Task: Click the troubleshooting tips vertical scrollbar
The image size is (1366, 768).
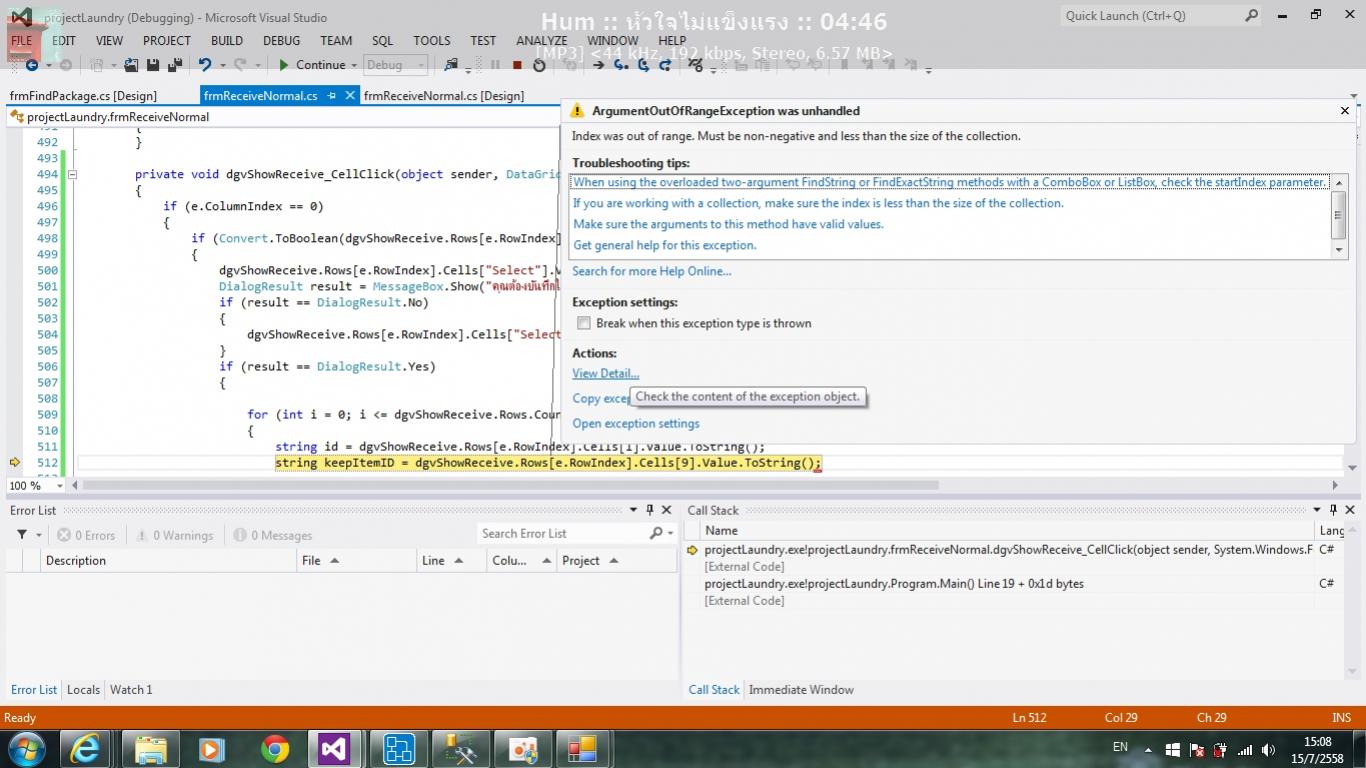Action: click(1340, 214)
